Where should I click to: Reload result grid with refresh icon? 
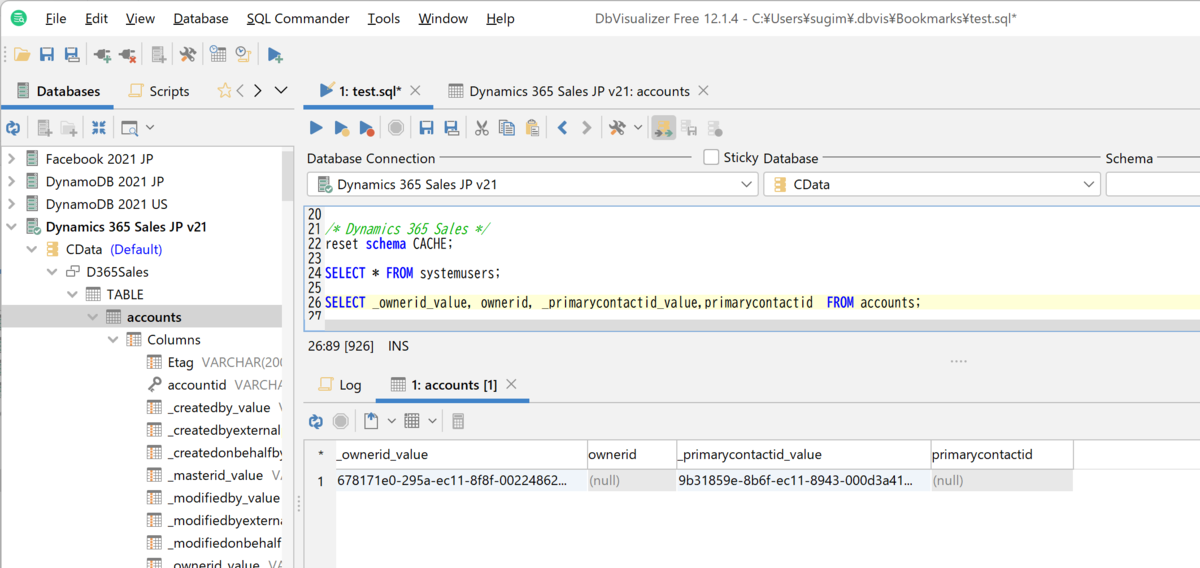pos(316,421)
